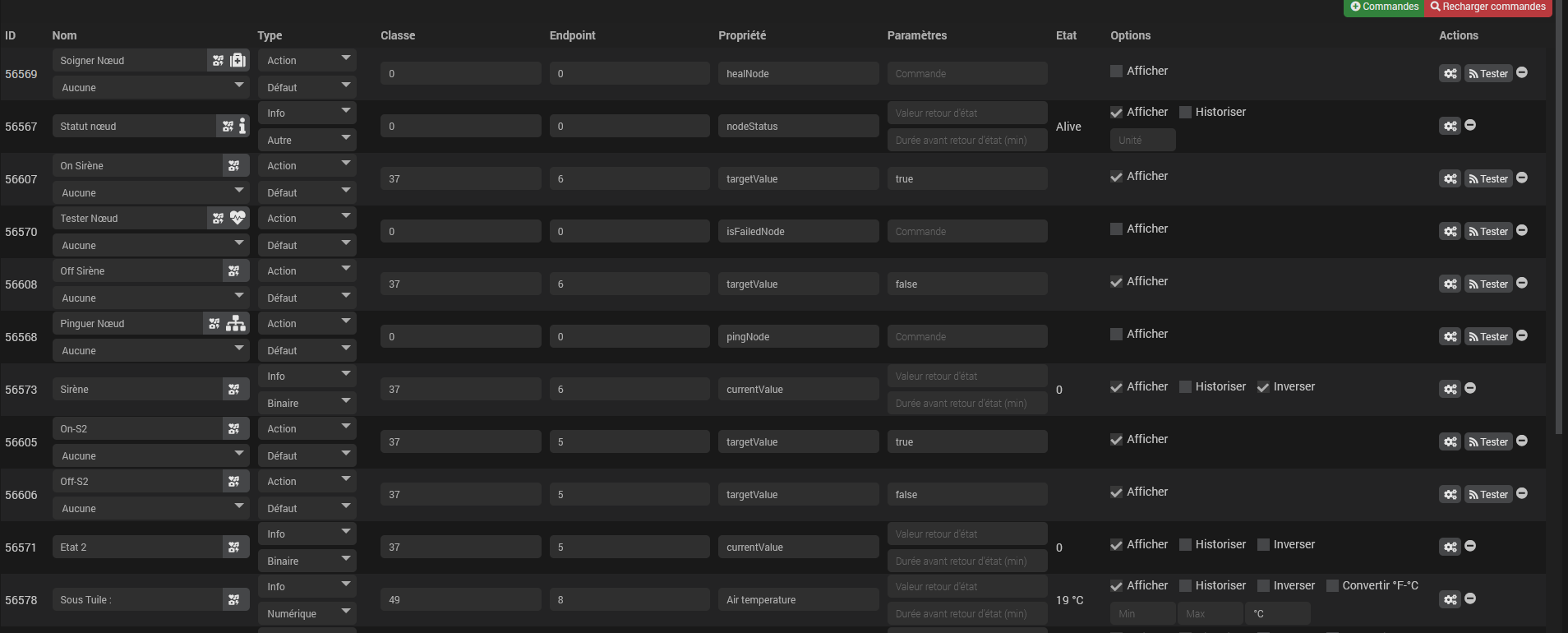Enable Convertir °F-°C for Sous Tuile
1568x633 pixels.
pos(1332,585)
